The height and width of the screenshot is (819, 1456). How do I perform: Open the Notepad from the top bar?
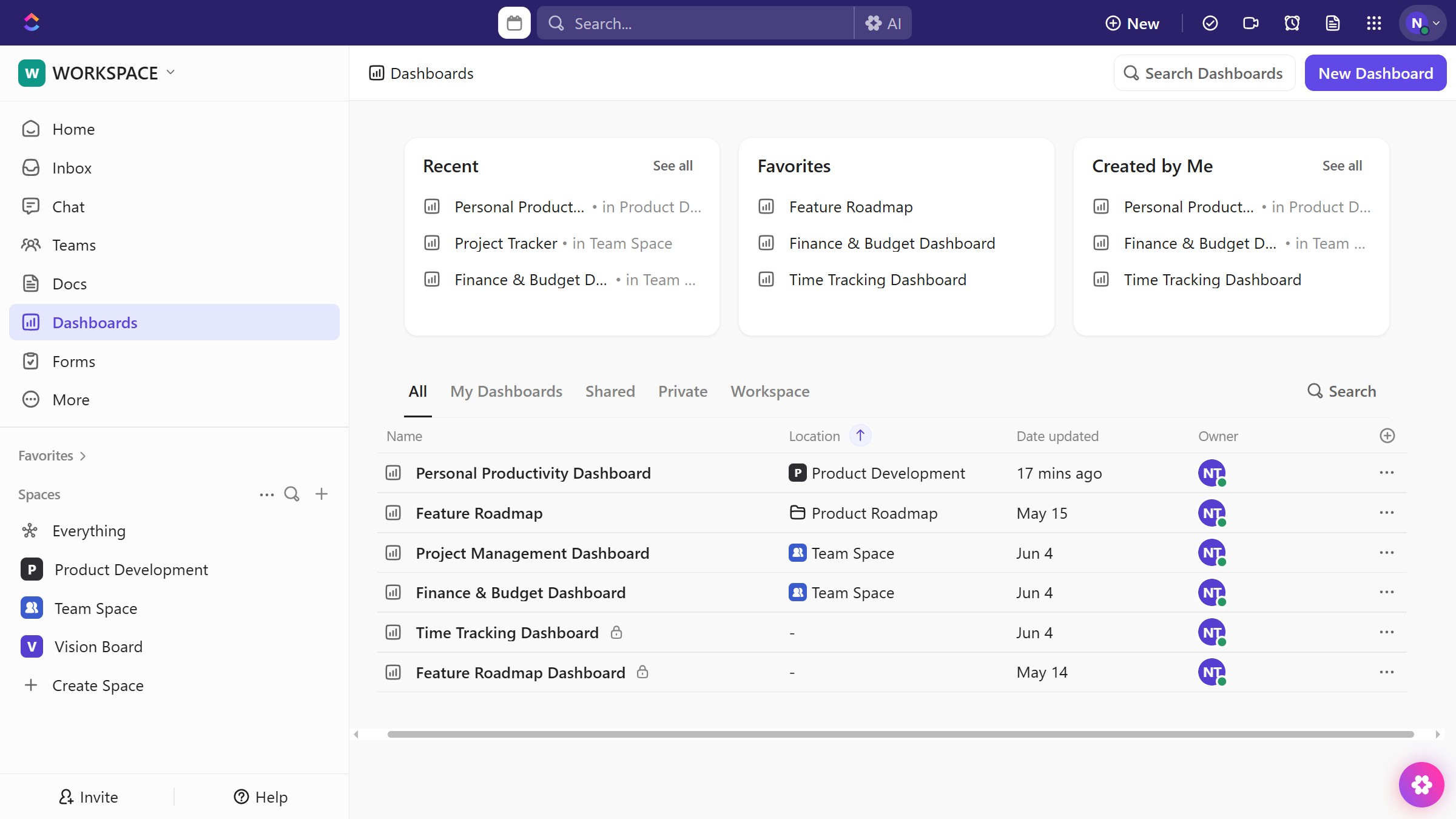(1333, 22)
